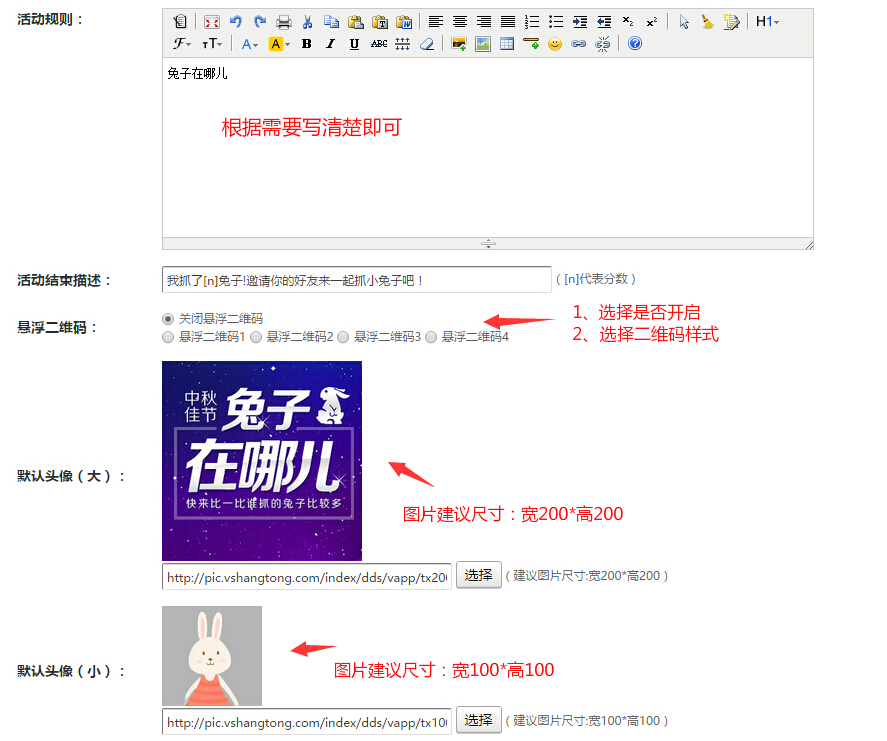Click the large 兔子在哪儿 avatar image
Image resolution: width=887 pixels, height=741 pixels.
(x=262, y=461)
